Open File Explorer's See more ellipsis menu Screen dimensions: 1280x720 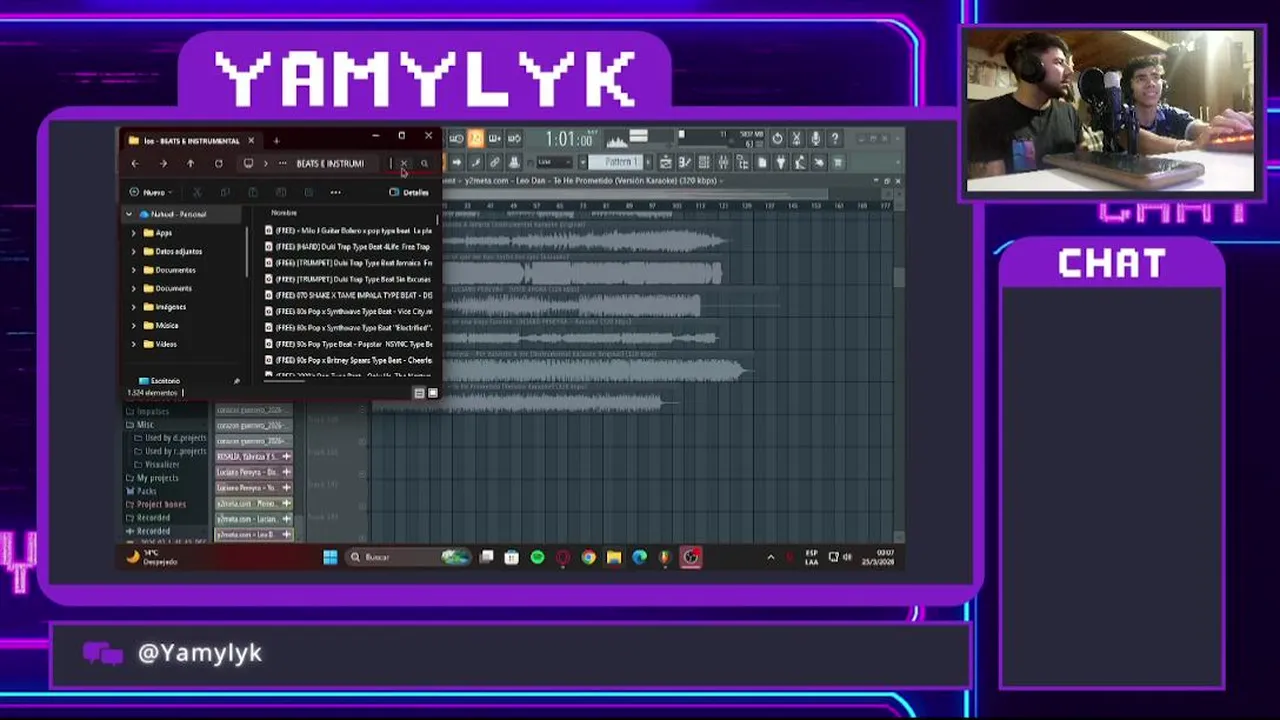coord(335,192)
